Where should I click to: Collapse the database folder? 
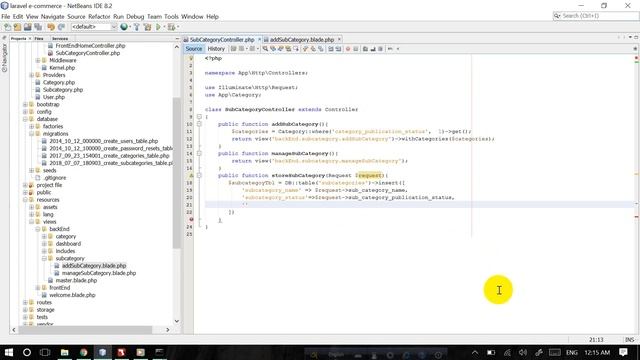[x=25, y=119]
